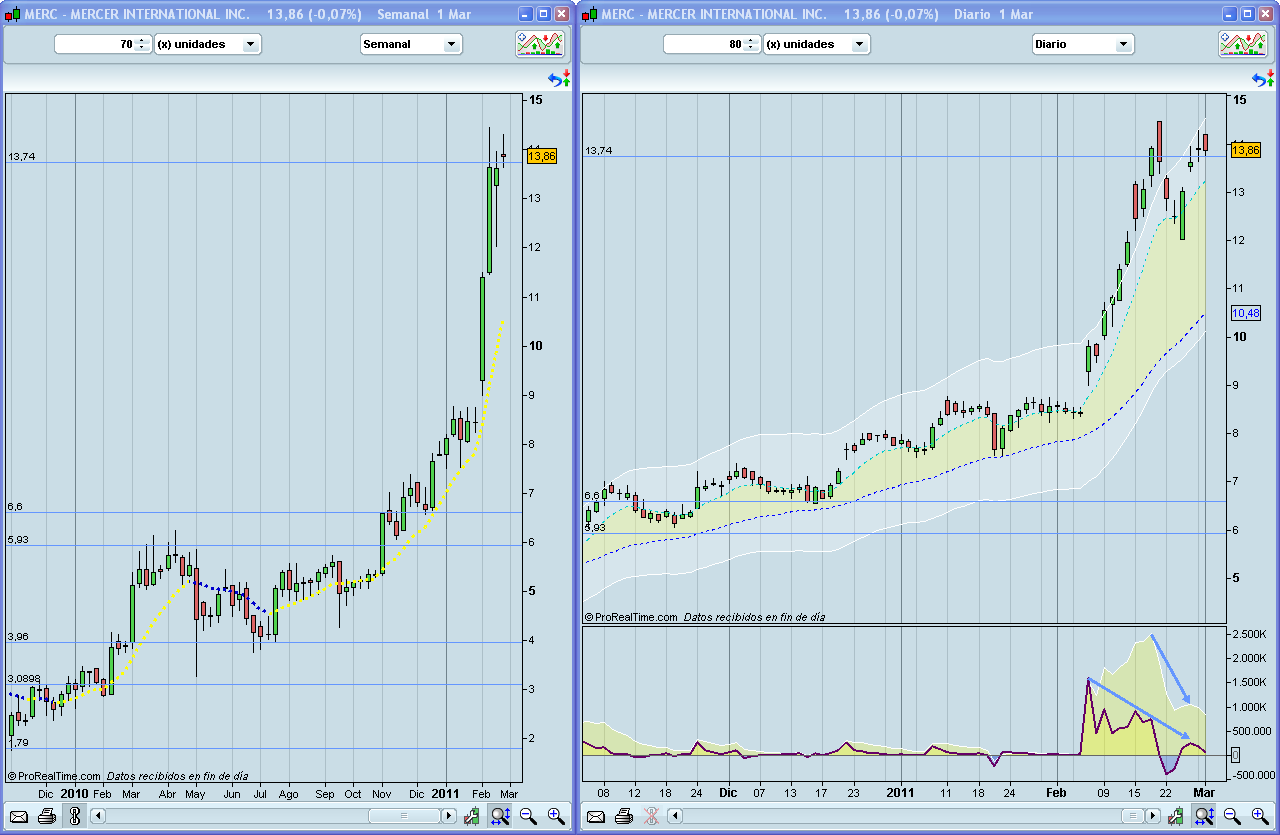Open chart style settings in the daily chart window
1280x835 pixels.
[x=1175, y=817]
